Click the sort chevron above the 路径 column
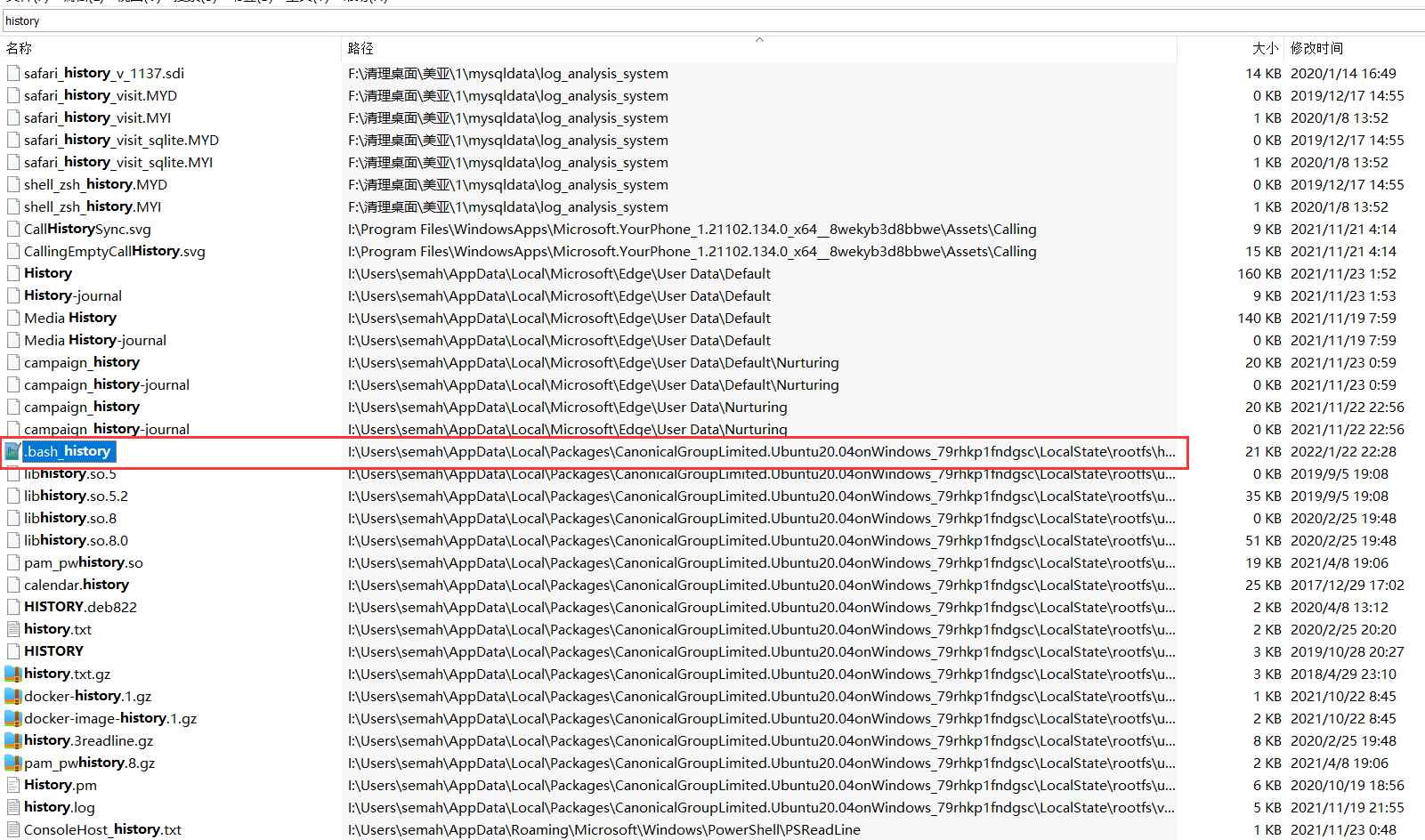This screenshot has height=840, width=1425. (759, 40)
